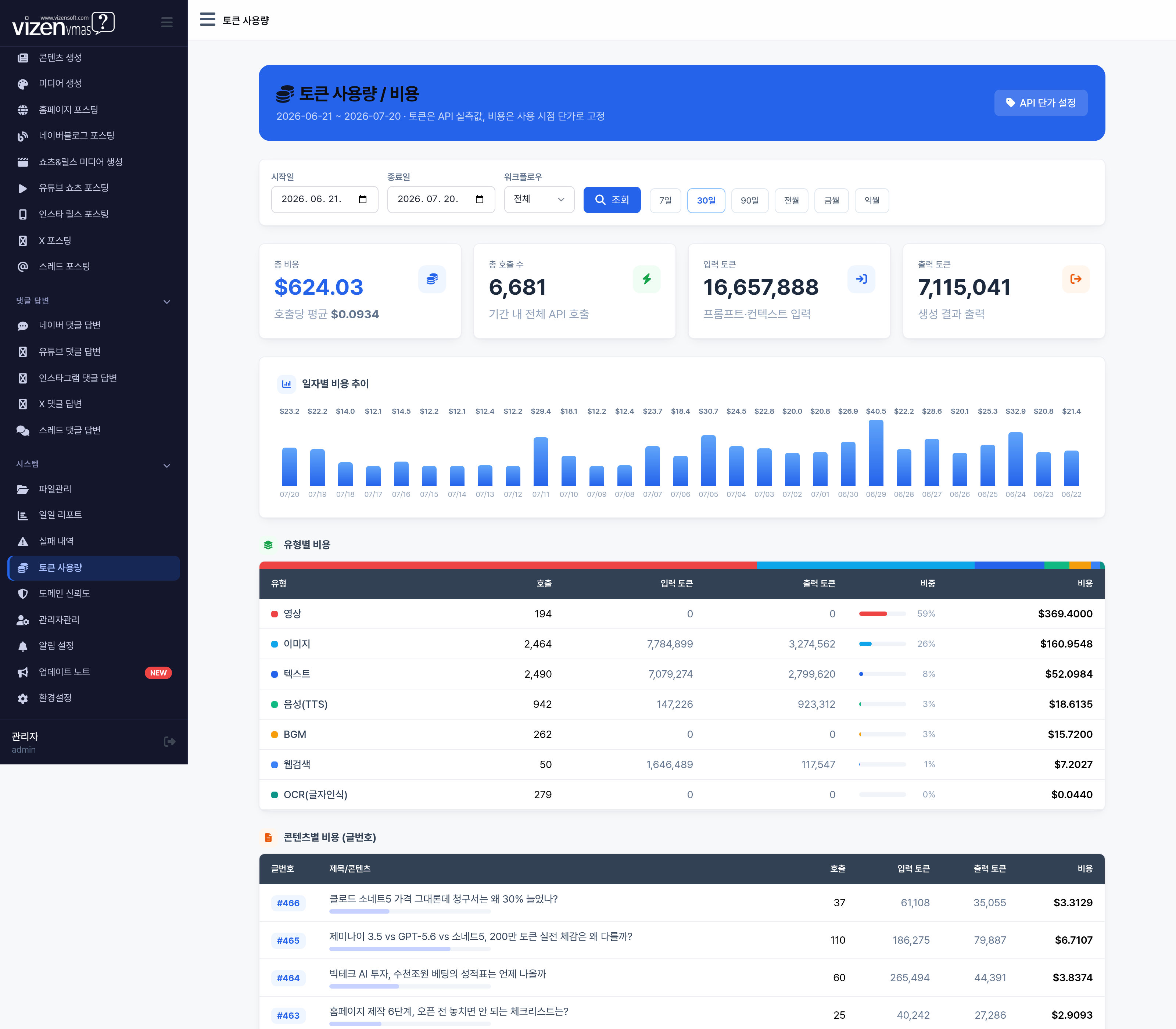The width and height of the screenshot is (1176, 1029).
Task: Click the lightning icon on 총 호출 수 card
Action: click(646, 279)
